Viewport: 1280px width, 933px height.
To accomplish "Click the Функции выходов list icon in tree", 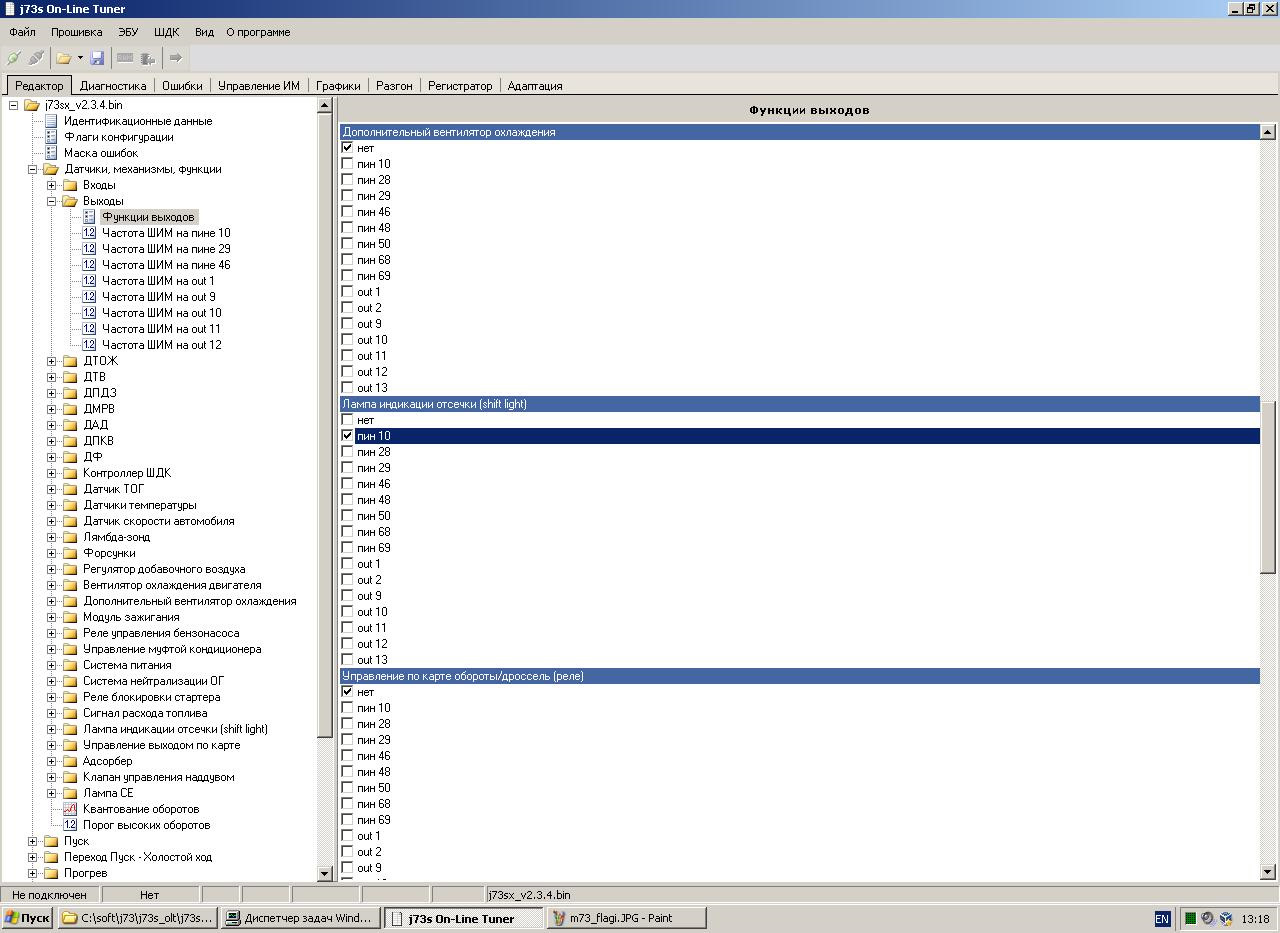I will point(89,217).
